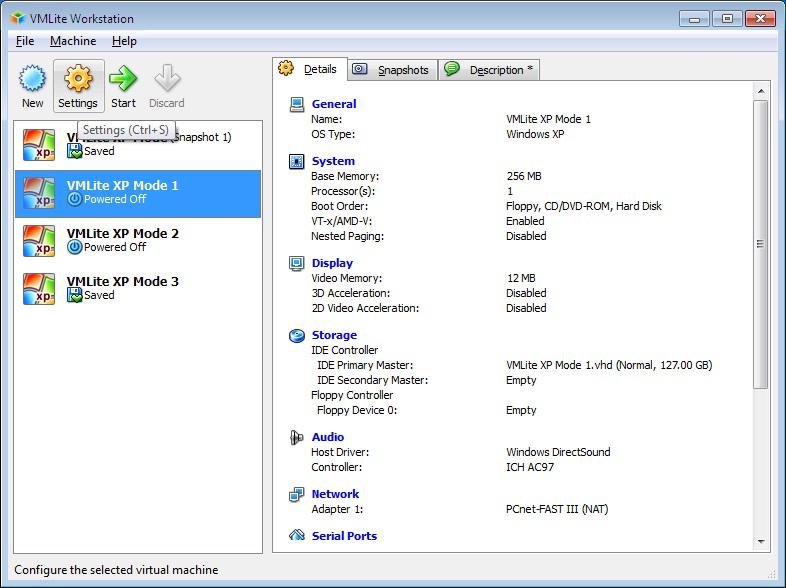Open the System section heading link
The height and width of the screenshot is (588, 786).
[x=333, y=161]
